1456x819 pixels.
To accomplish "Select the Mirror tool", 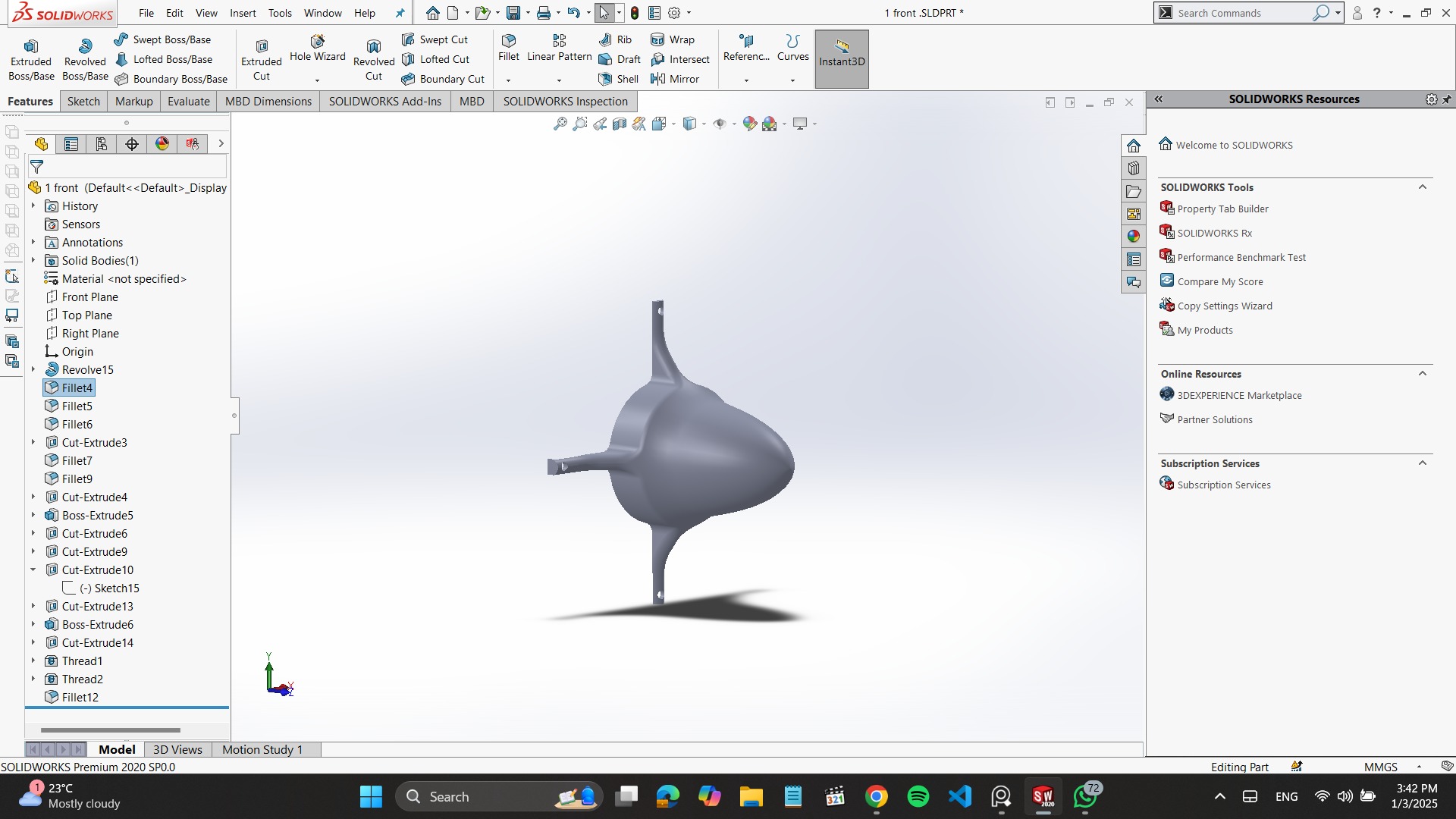I will [x=658, y=79].
